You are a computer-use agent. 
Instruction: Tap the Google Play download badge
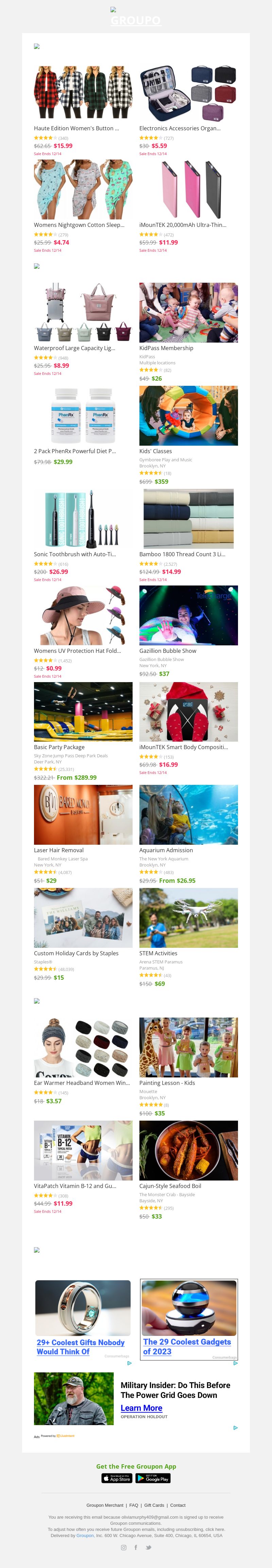click(153, 1477)
